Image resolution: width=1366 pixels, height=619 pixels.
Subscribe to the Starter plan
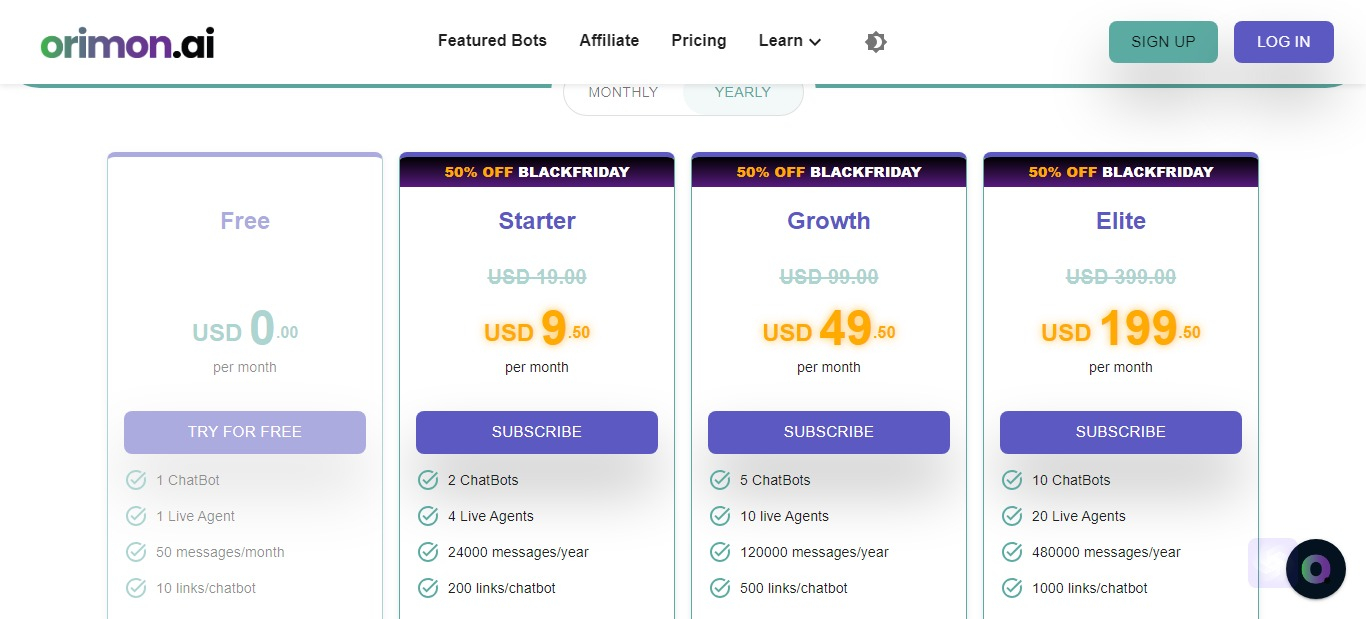click(x=537, y=432)
